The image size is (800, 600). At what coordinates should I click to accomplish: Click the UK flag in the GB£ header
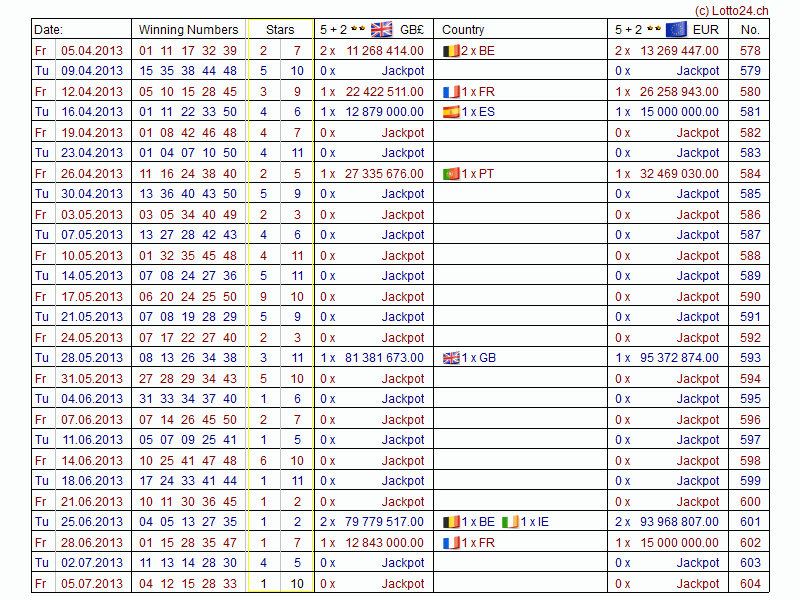click(382, 29)
